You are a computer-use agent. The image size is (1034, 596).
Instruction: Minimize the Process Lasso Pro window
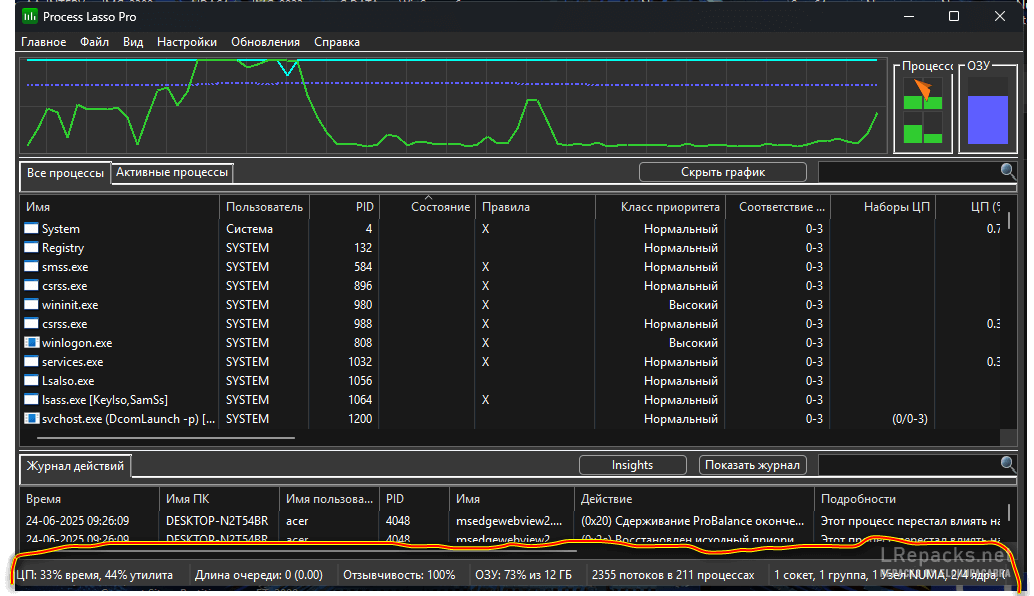point(909,16)
